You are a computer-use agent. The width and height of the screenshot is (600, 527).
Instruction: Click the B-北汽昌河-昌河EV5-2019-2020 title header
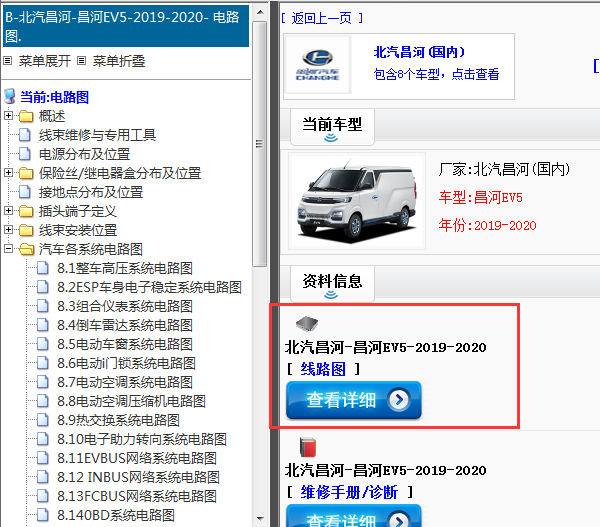pyautogui.click(x=126, y=26)
